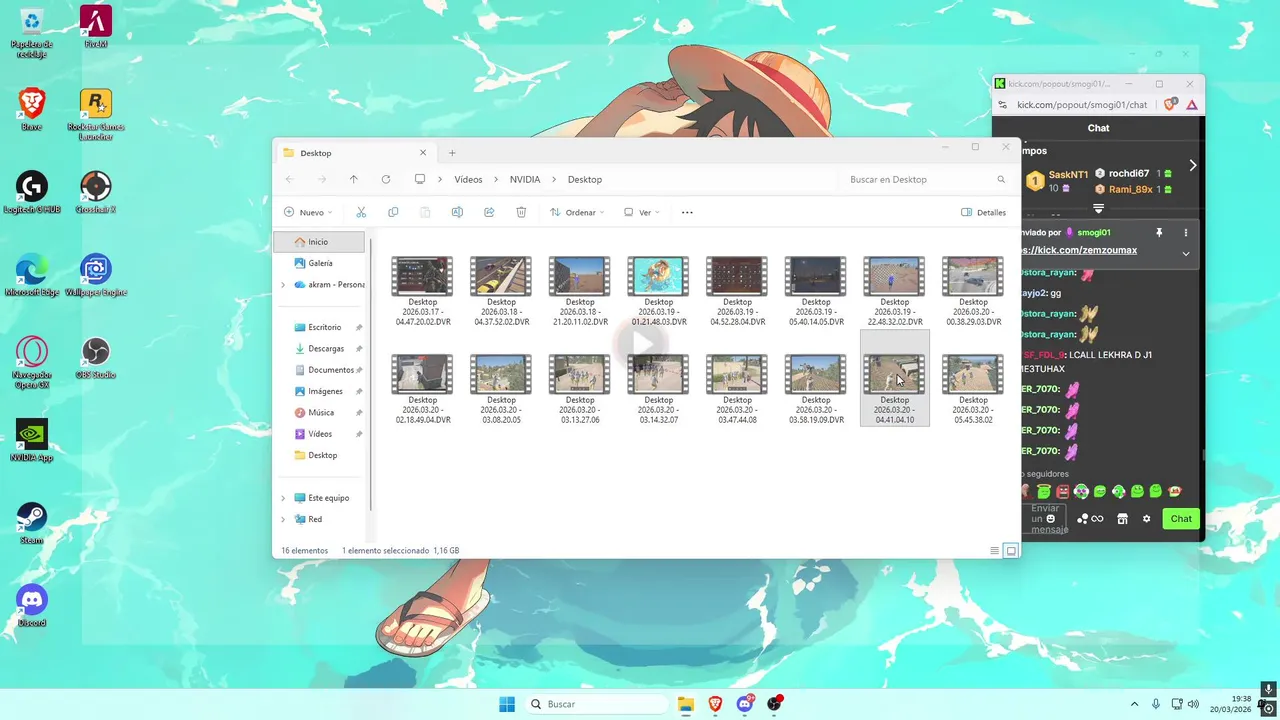Switch to large thumbnails view in status bar
The height and width of the screenshot is (720, 1280).
1011,551
